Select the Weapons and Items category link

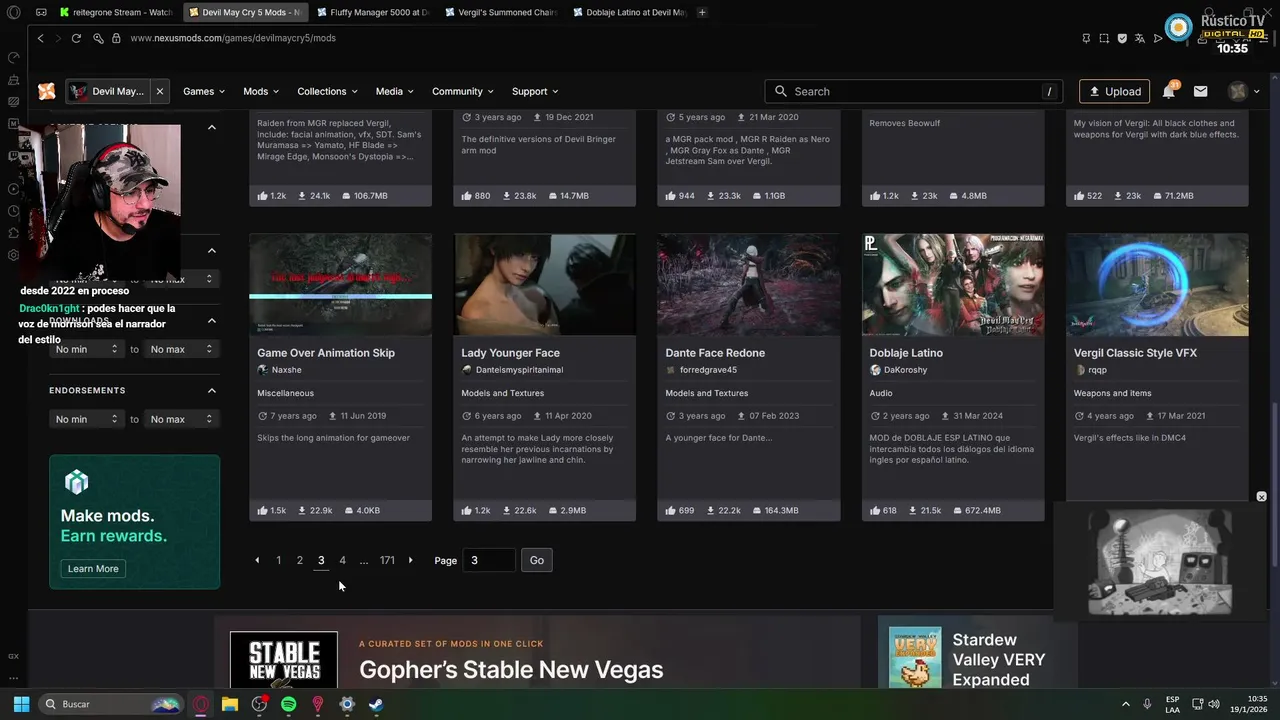[x=1112, y=393]
